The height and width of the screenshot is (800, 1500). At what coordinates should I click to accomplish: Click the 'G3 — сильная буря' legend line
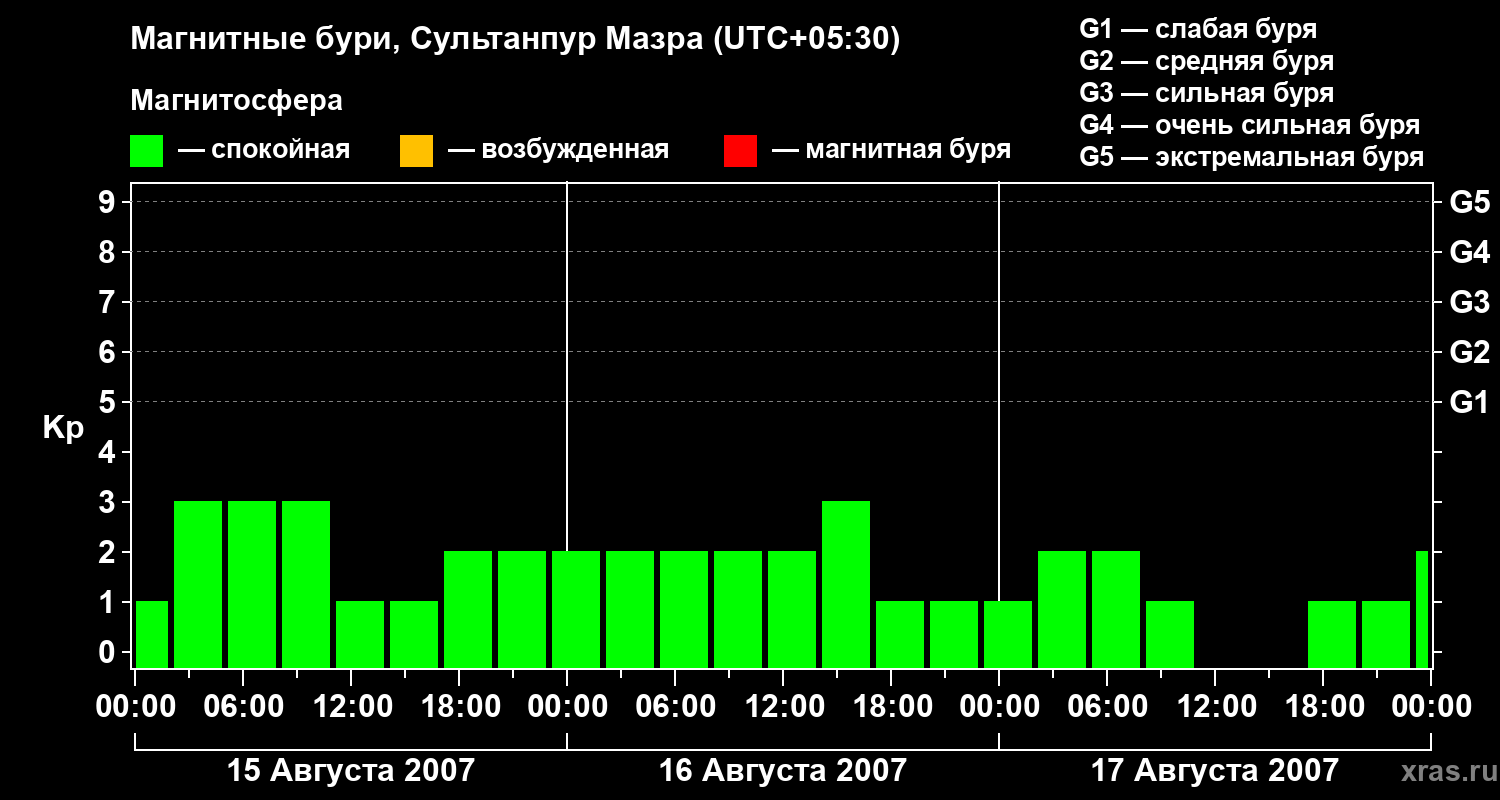tap(1206, 93)
